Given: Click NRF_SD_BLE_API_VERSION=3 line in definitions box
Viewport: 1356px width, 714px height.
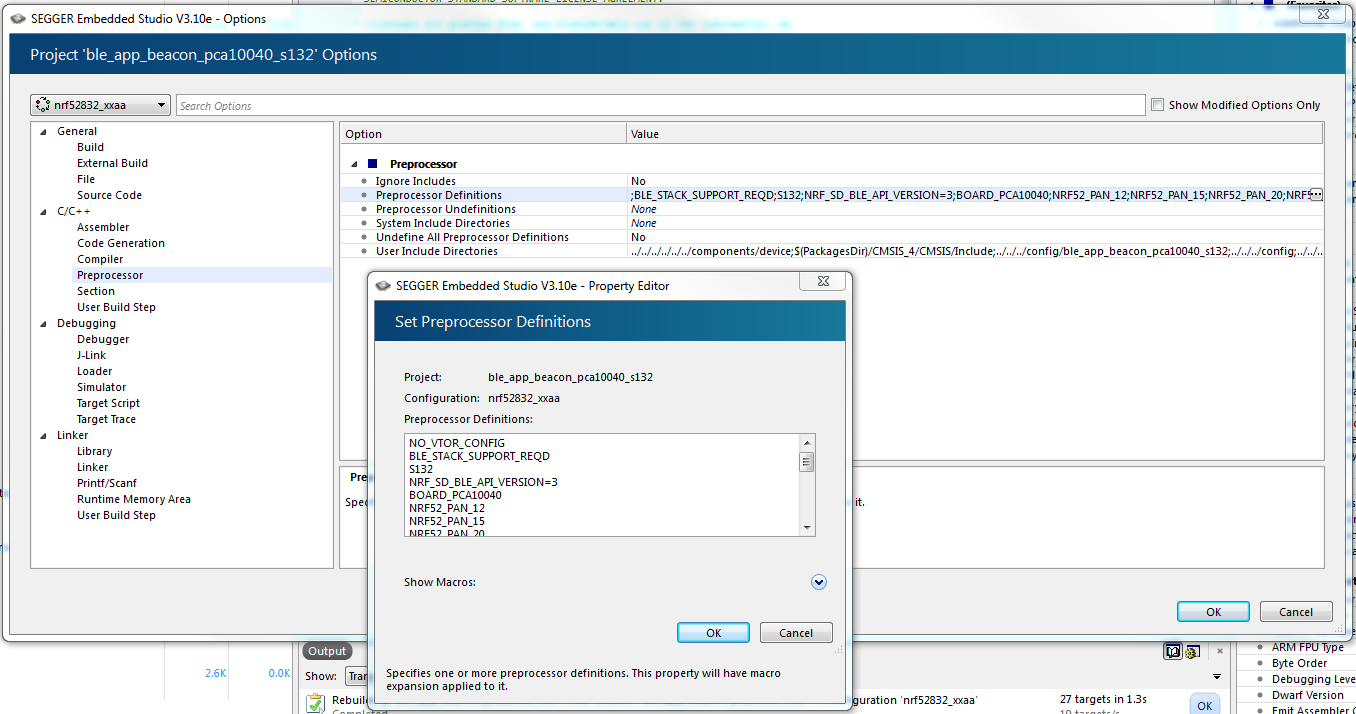Looking at the screenshot, I should tap(483, 482).
